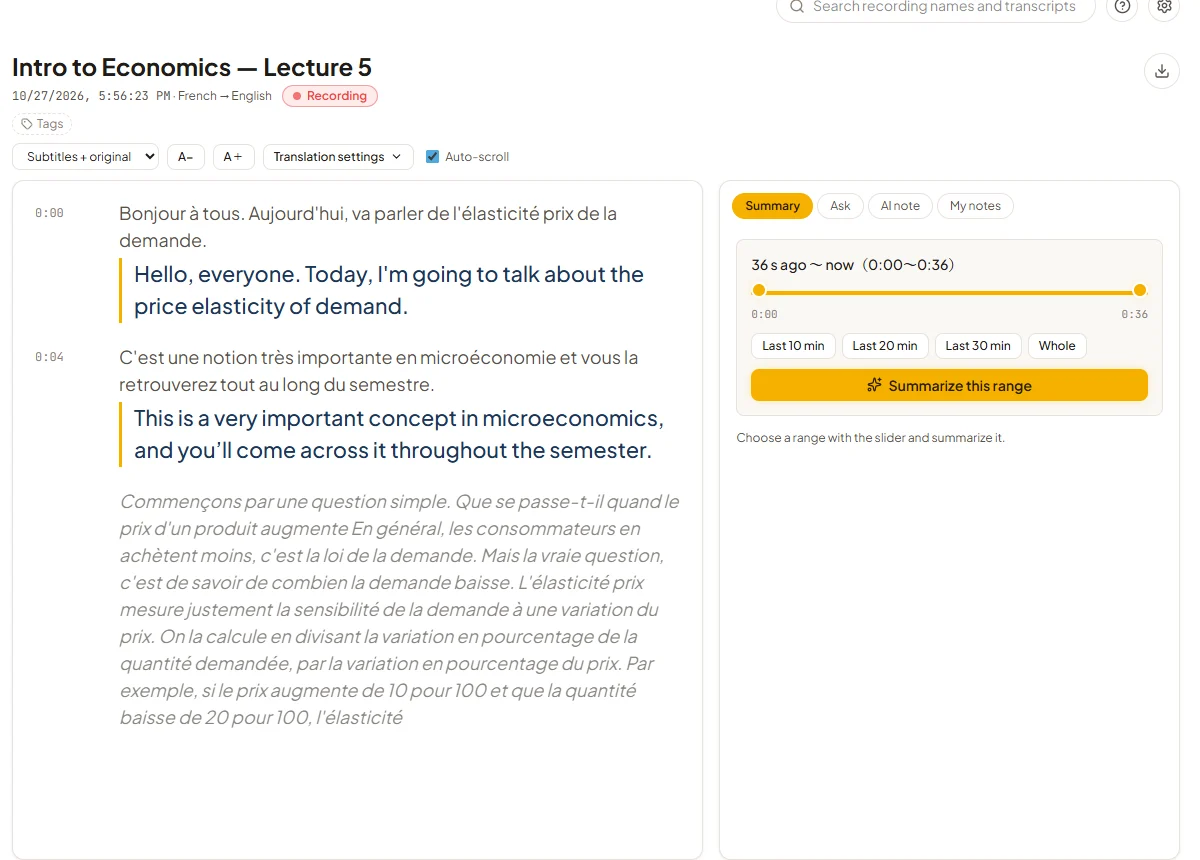Increase font size with A+ button
This screenshot has height=860, width=1200.
click(234, 157)
